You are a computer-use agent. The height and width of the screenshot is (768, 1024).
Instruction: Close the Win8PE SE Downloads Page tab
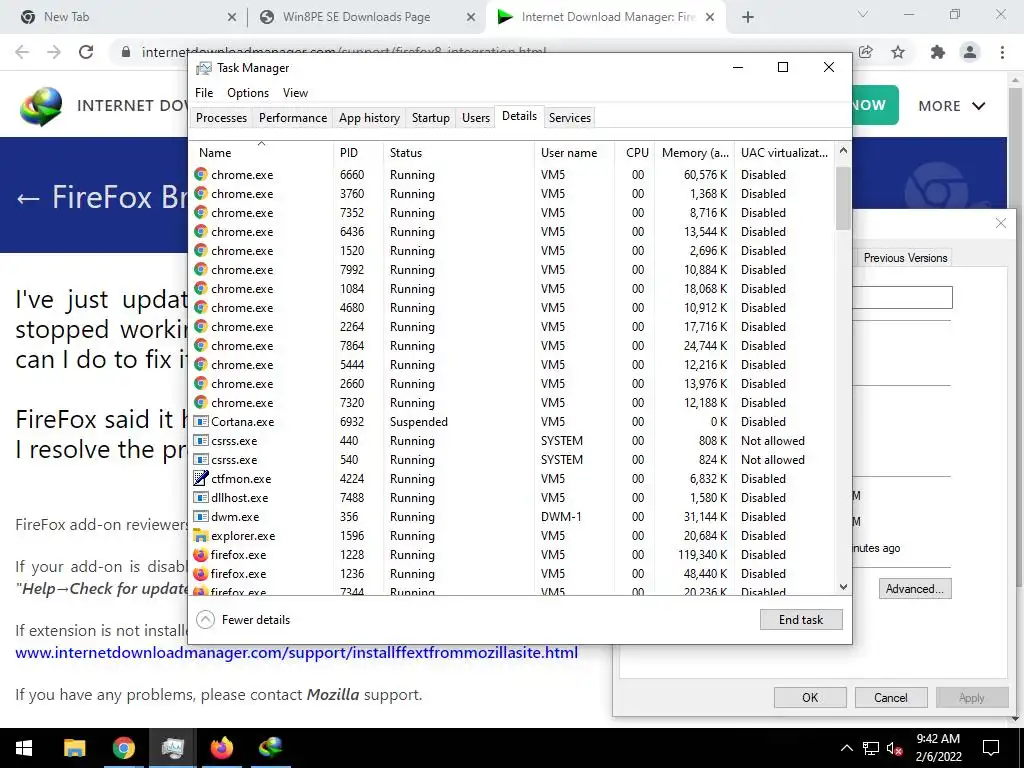[x=471, y=18]
